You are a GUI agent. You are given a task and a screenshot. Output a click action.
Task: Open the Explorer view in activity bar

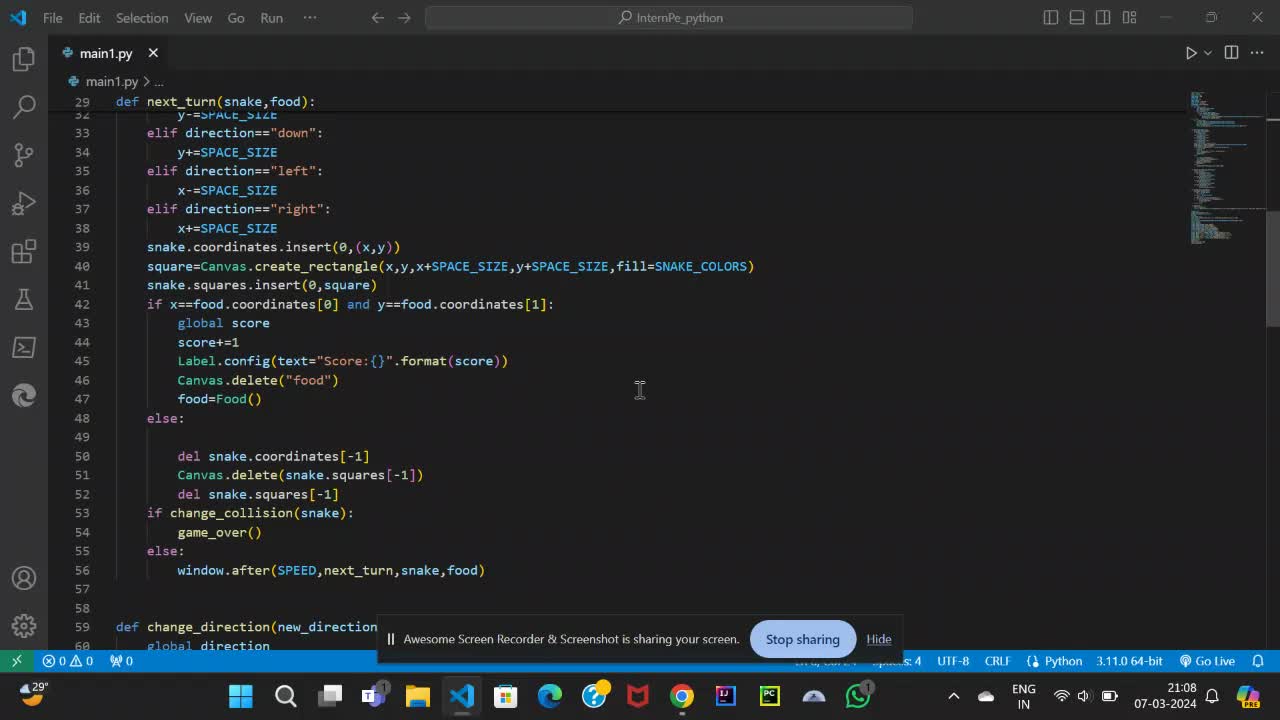24,60
